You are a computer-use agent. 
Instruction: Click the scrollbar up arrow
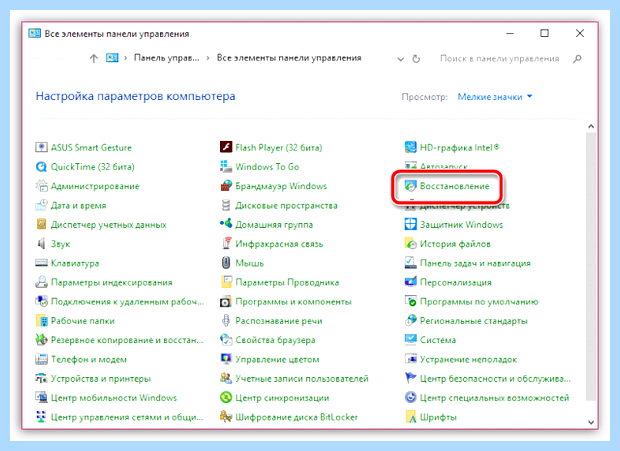click(591, 126)
